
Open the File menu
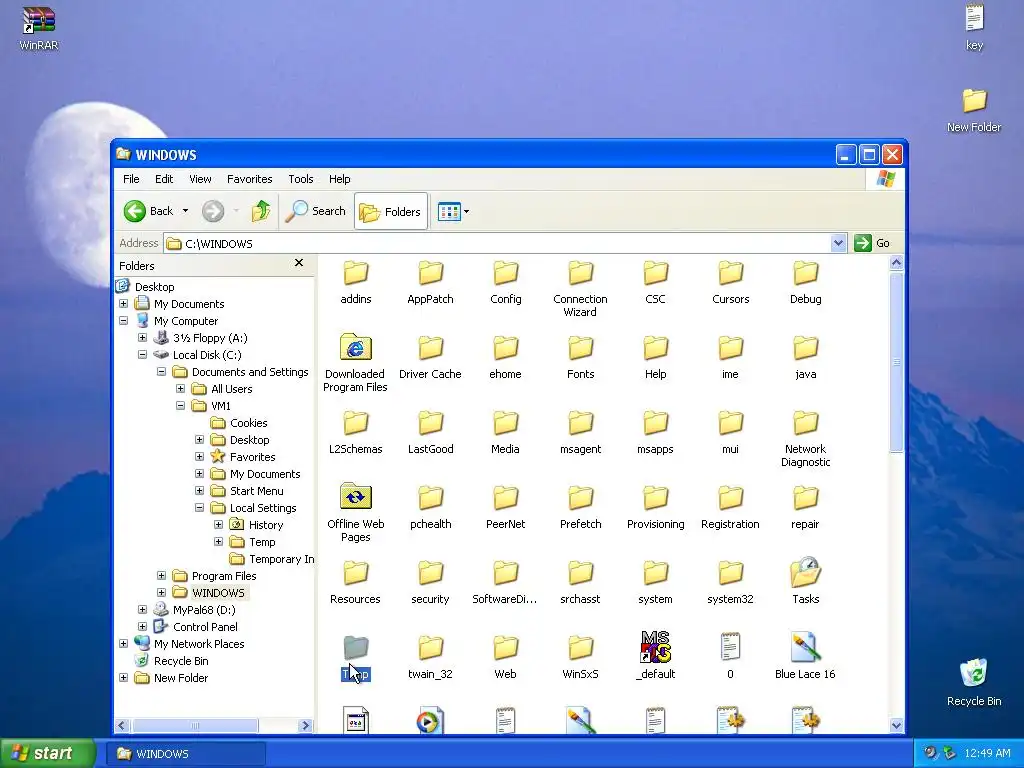(x=131, y=179)
